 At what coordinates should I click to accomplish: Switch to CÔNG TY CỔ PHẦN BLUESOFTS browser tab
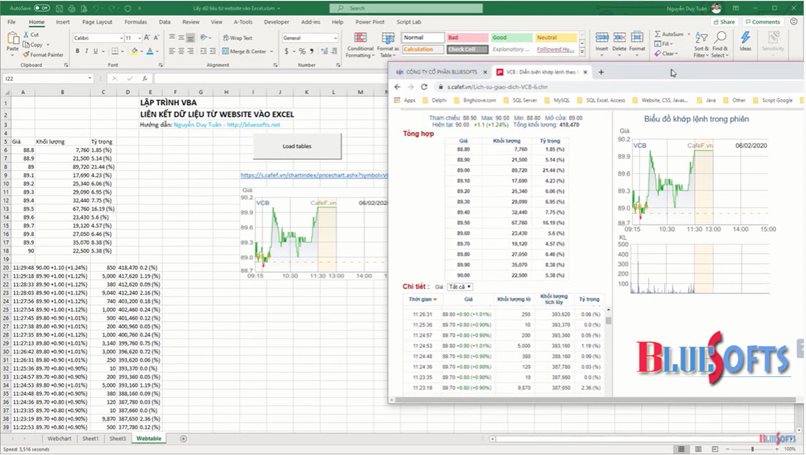pyautogui.click(x=442, y=72)
